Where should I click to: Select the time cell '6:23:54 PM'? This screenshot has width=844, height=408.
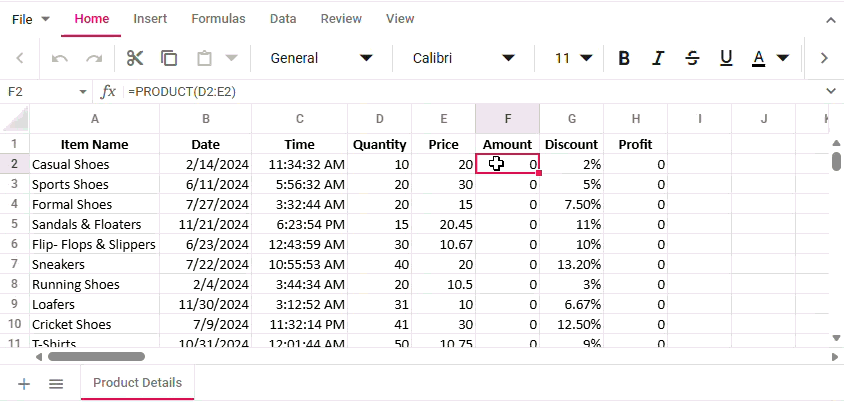299,224
